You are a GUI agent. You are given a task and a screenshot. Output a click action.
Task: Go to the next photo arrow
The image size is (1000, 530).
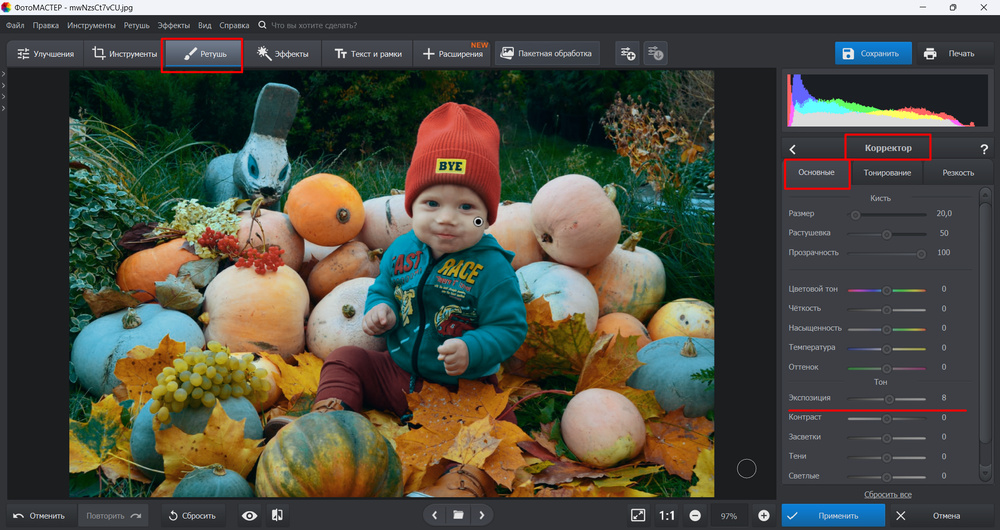483,515
